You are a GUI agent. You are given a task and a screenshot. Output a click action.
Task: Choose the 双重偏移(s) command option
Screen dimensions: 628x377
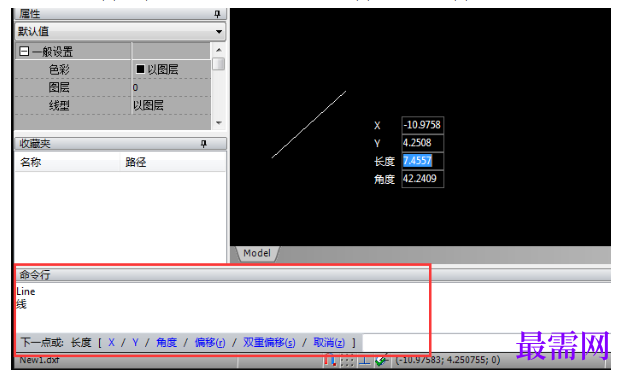click(269, 343)
